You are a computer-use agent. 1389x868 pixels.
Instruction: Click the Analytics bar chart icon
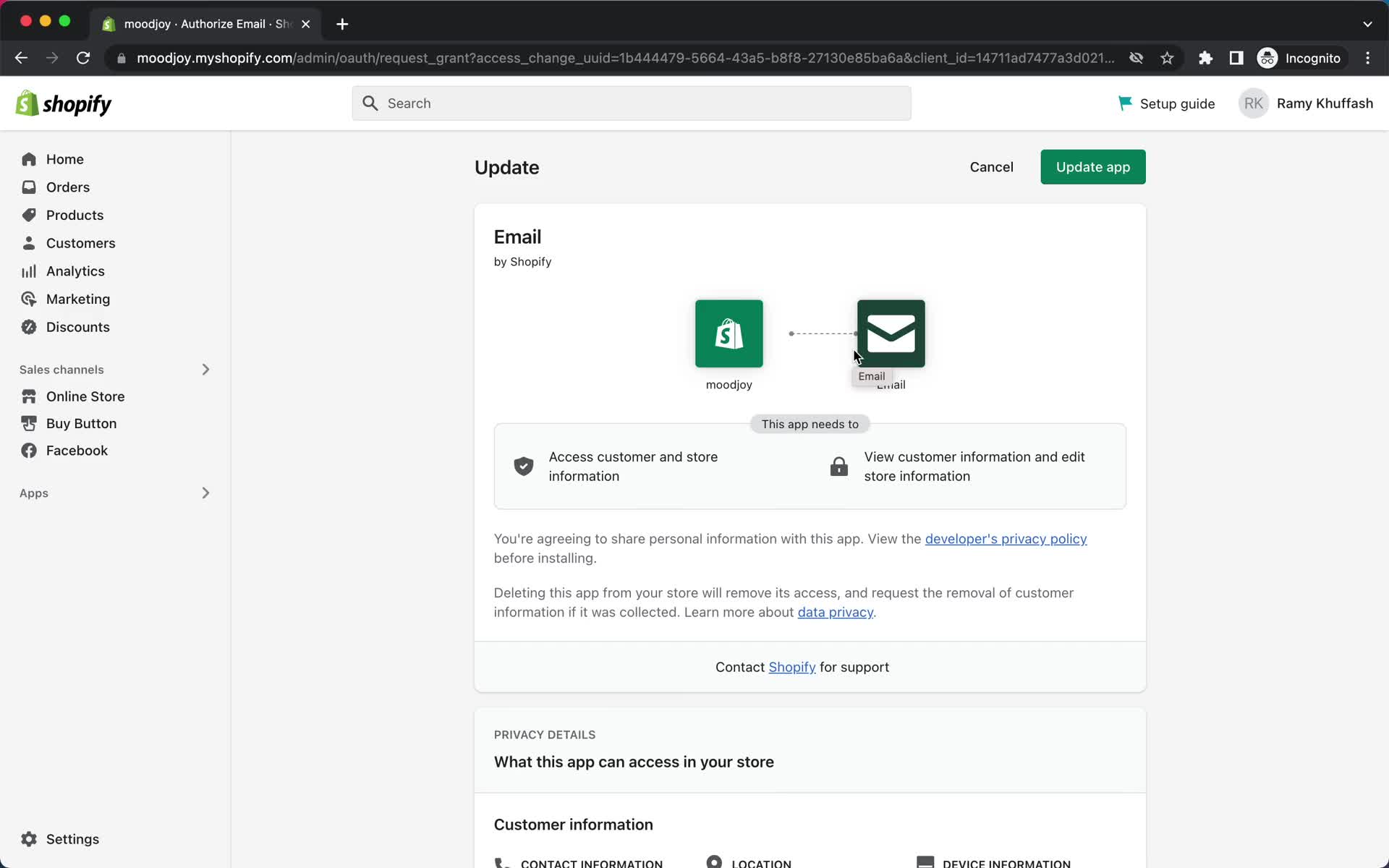pyautogui.click(x=29, y=271)
